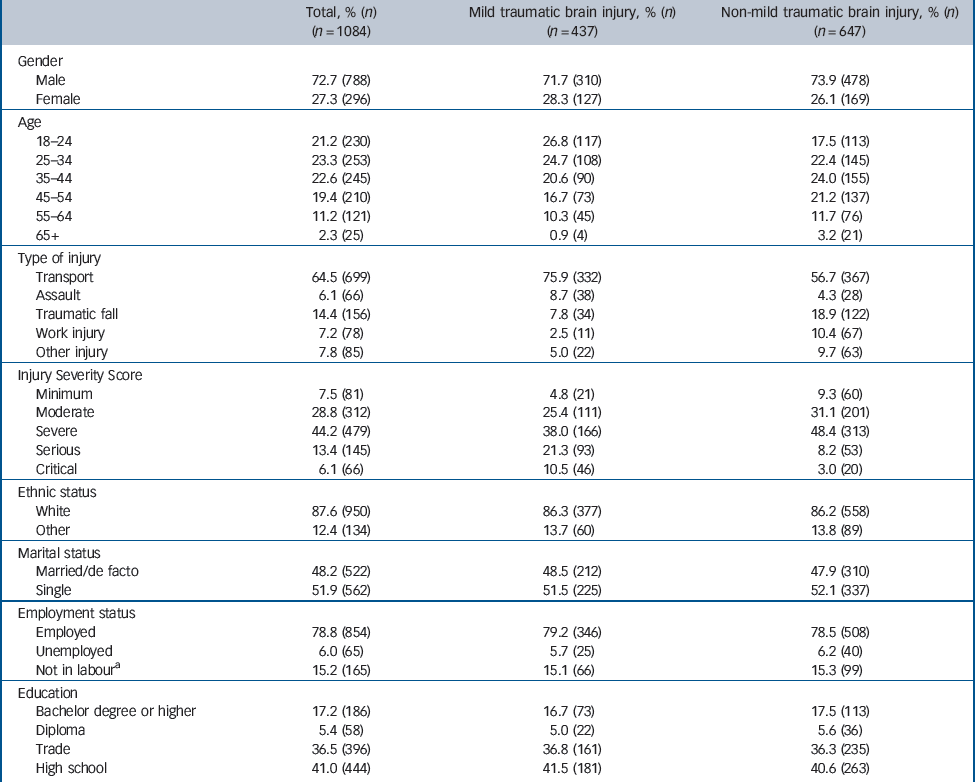The image size is (975, 782).
Task: Click the 'Total, % (n)' column header
Action: [x=343, y=12]
